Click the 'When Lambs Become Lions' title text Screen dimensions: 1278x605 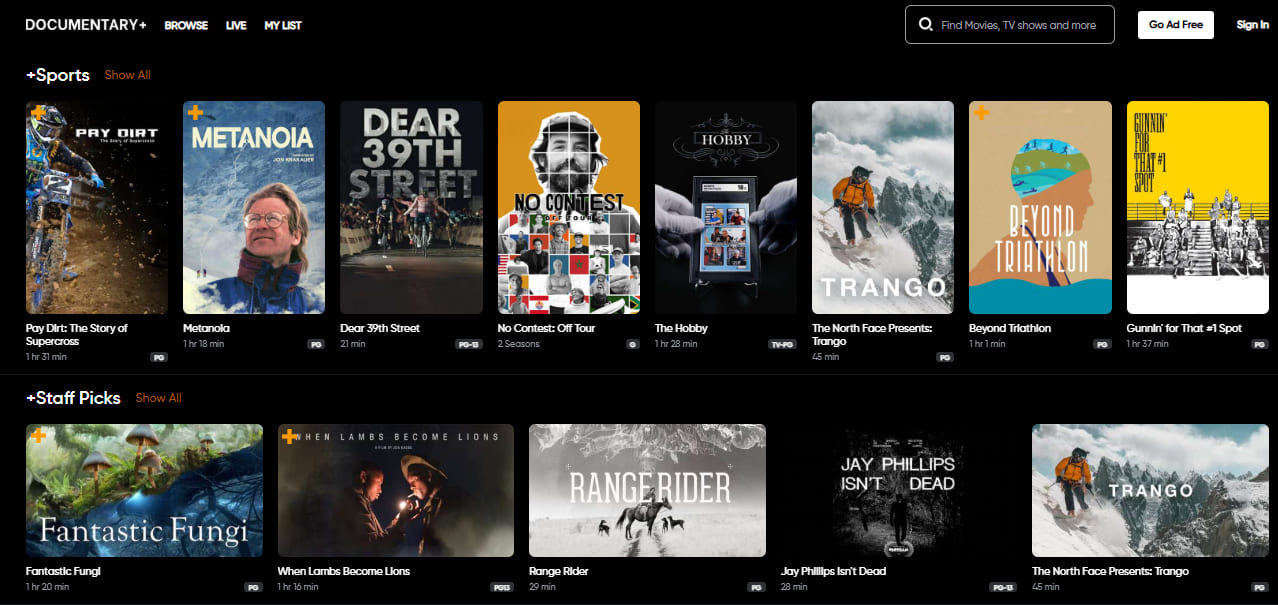click(344, 571)
